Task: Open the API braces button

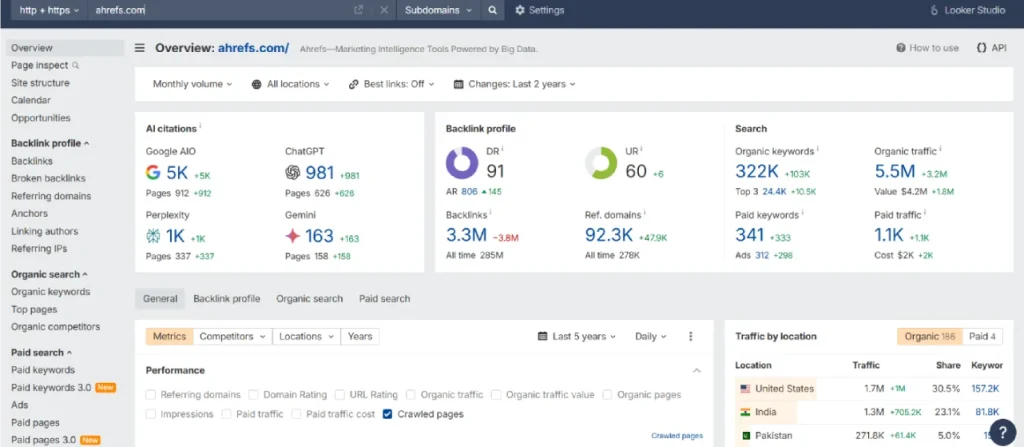Action: (x=991, y=48)
